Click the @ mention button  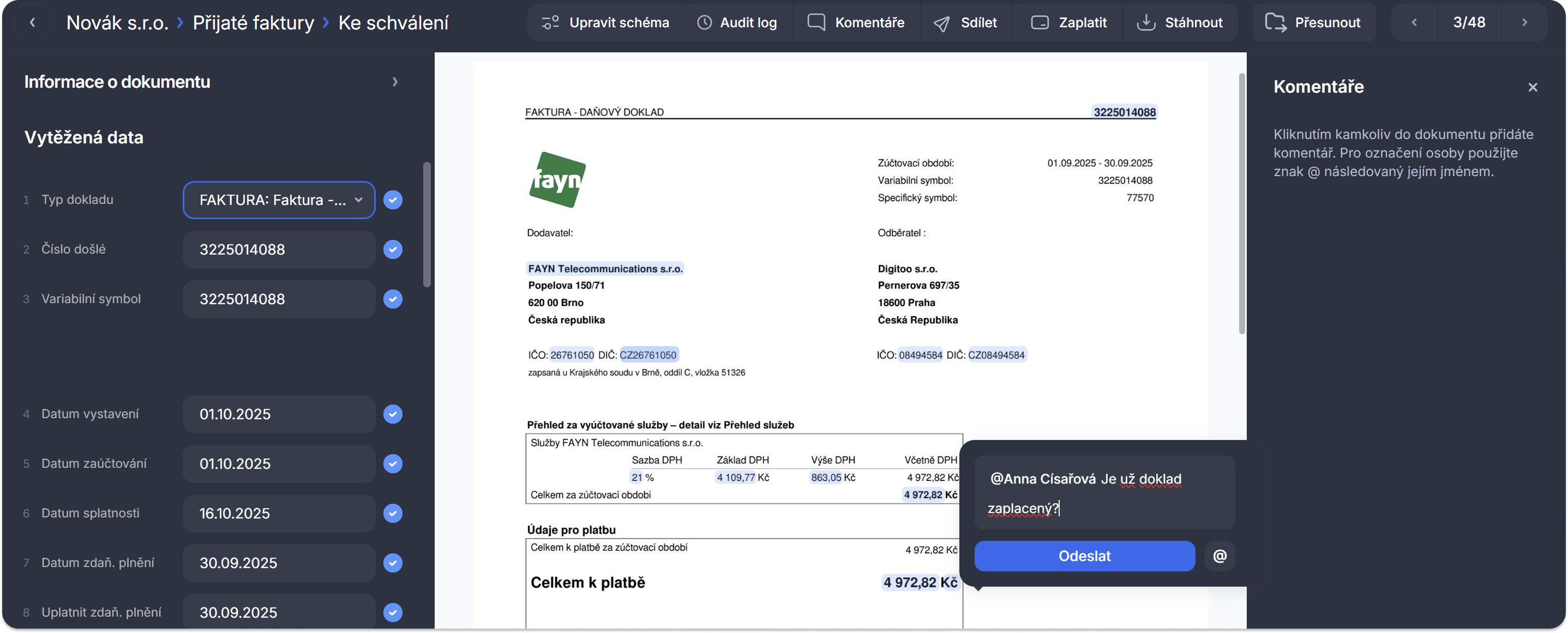[x=1219, y=556]
